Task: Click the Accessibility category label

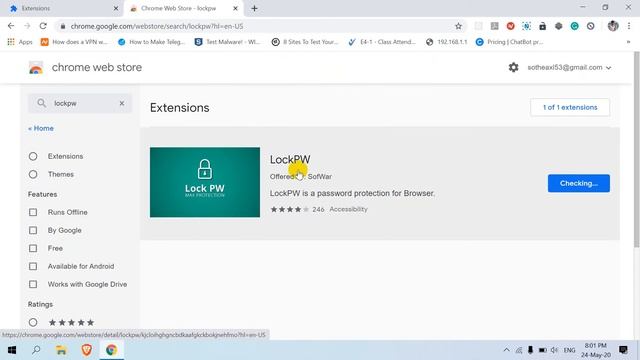Action: pyautogui.click(x=348, y=209)
